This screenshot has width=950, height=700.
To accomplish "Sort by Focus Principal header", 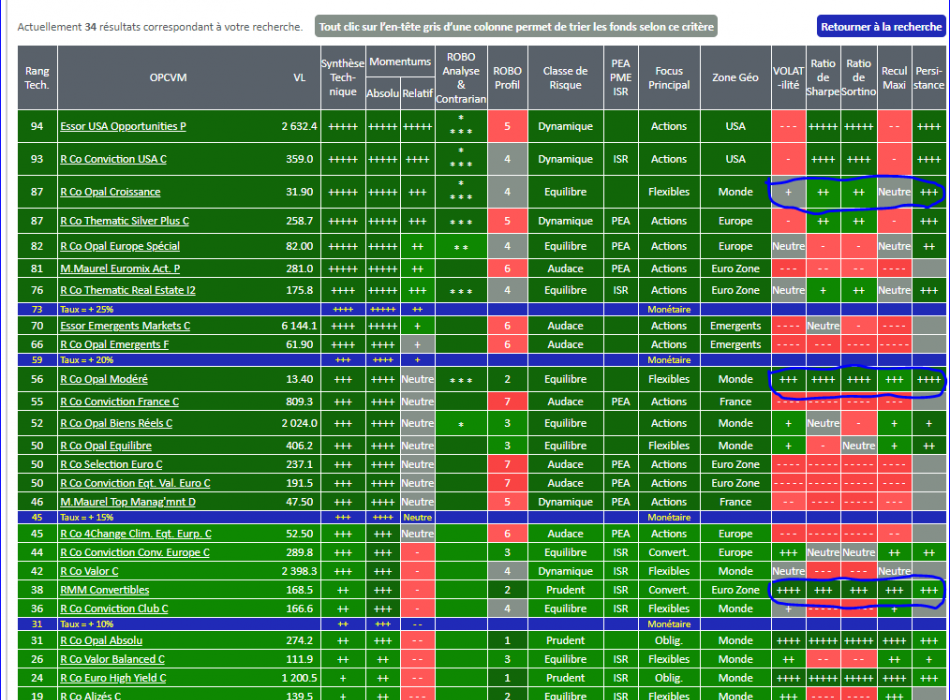I will [x=669, y=78].
